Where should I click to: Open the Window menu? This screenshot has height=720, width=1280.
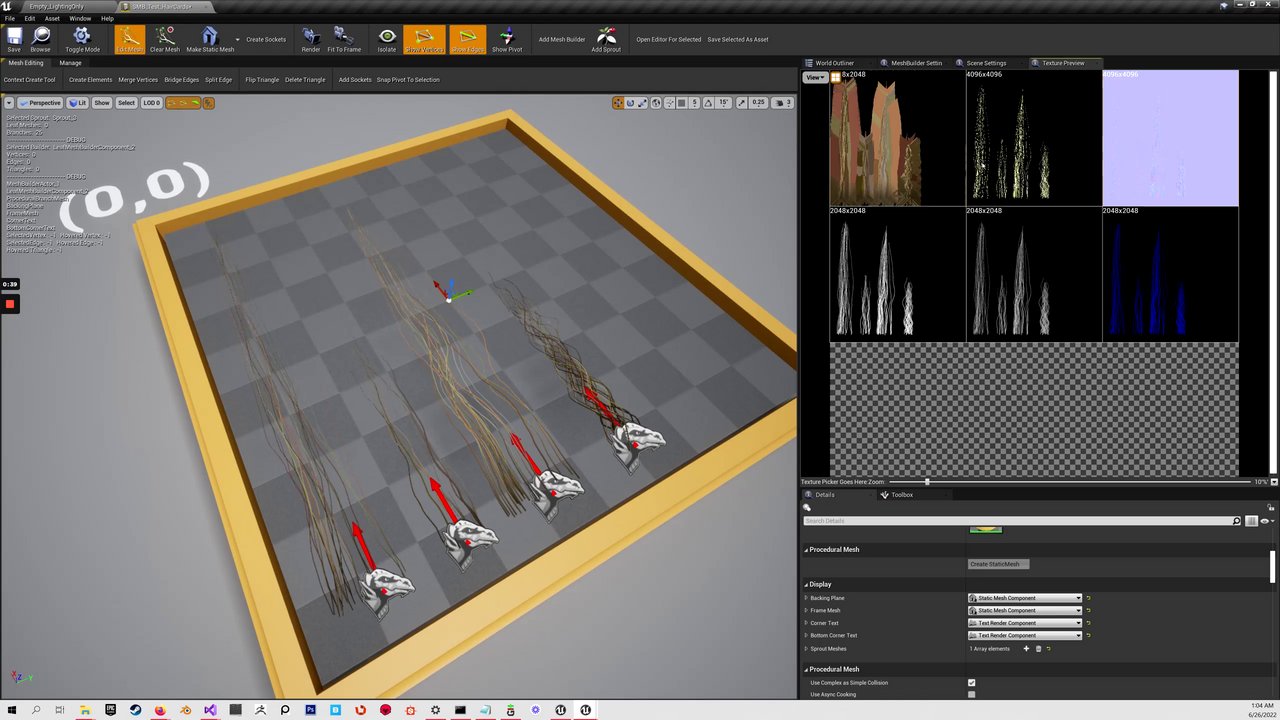(80, 18)
